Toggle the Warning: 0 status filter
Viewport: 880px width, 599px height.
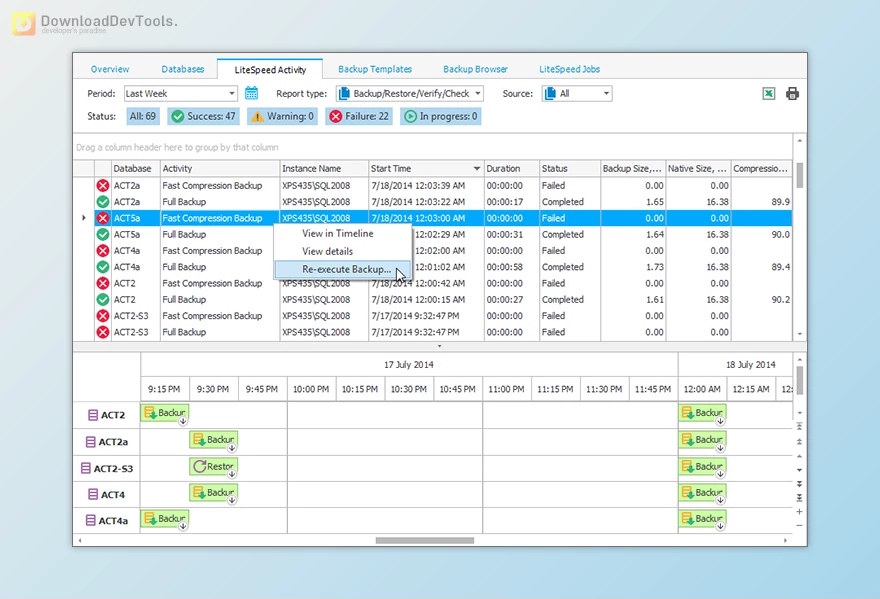283,117
